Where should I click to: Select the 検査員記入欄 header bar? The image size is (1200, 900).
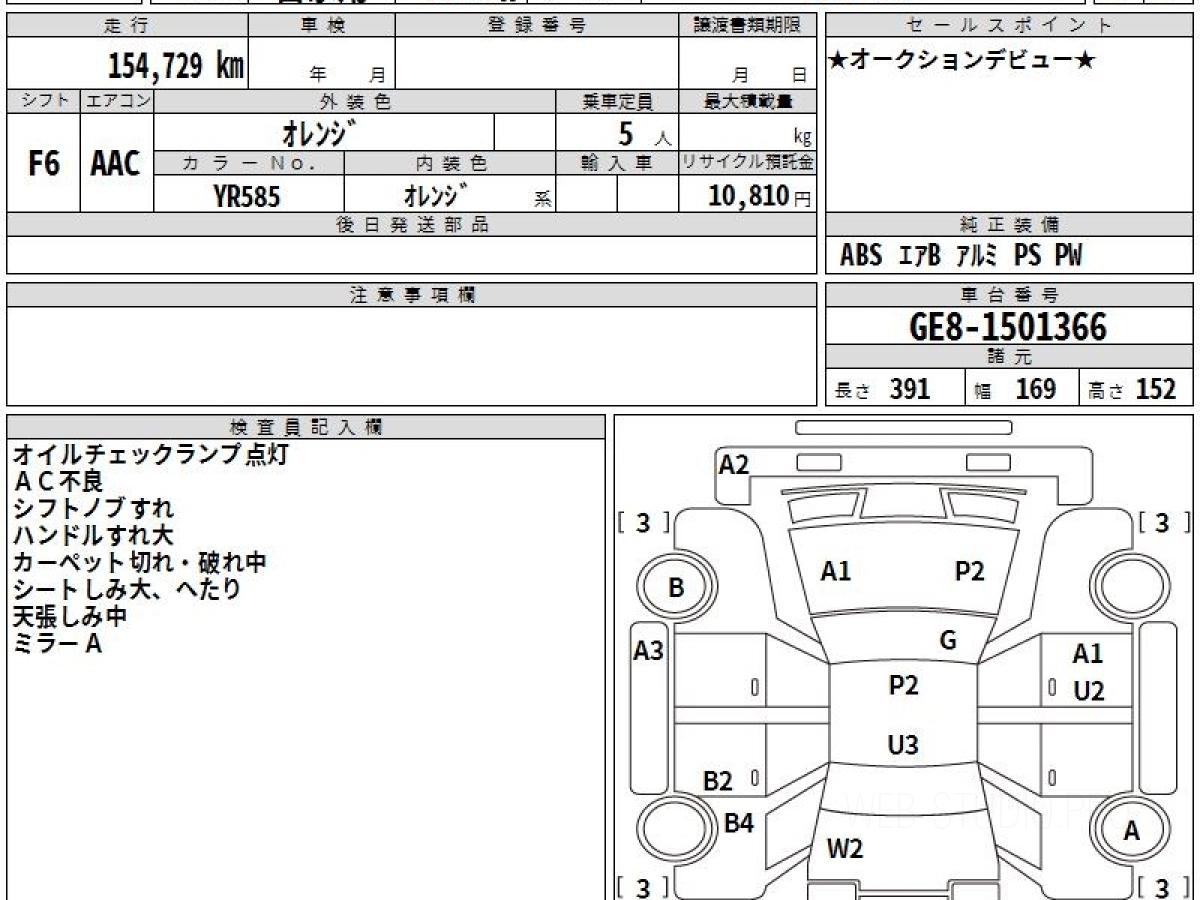306,427
